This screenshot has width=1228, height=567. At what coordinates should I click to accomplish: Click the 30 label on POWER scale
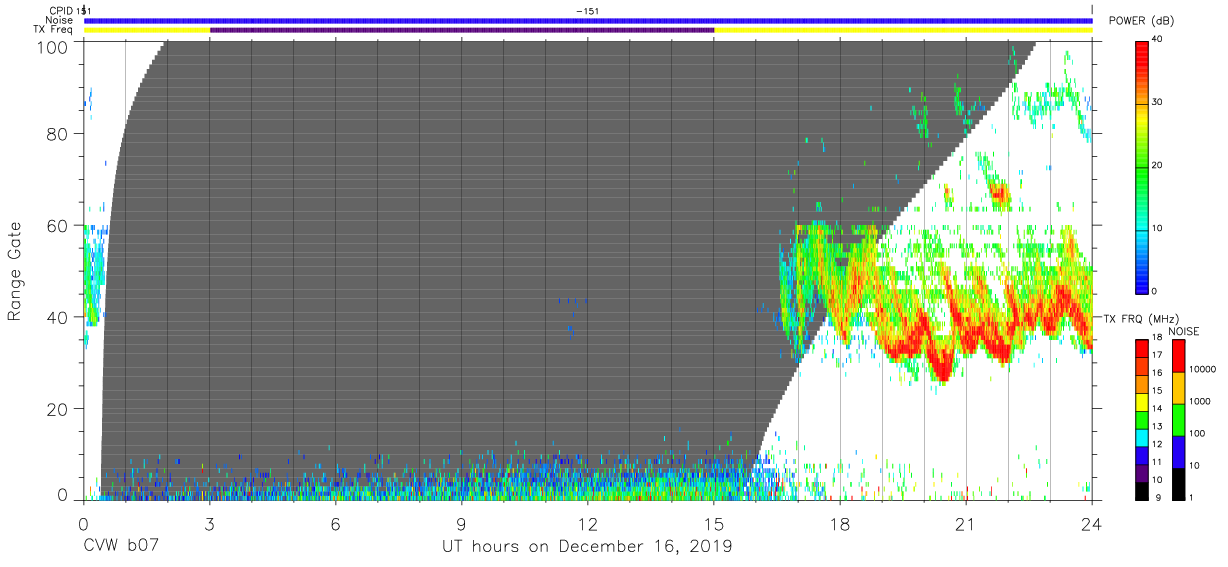[x=1158, y=102]
